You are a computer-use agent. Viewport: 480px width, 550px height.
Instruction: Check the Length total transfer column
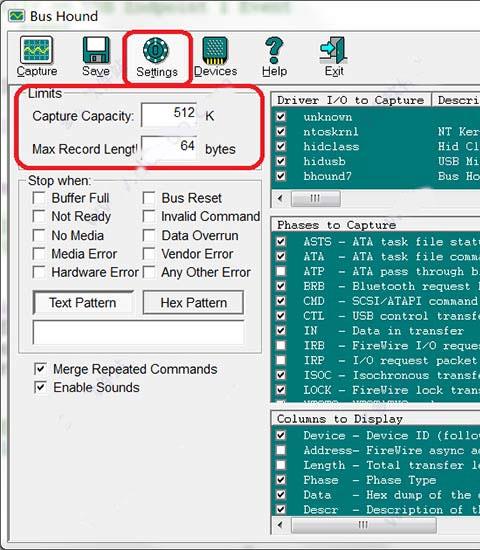tap(281, 465)
